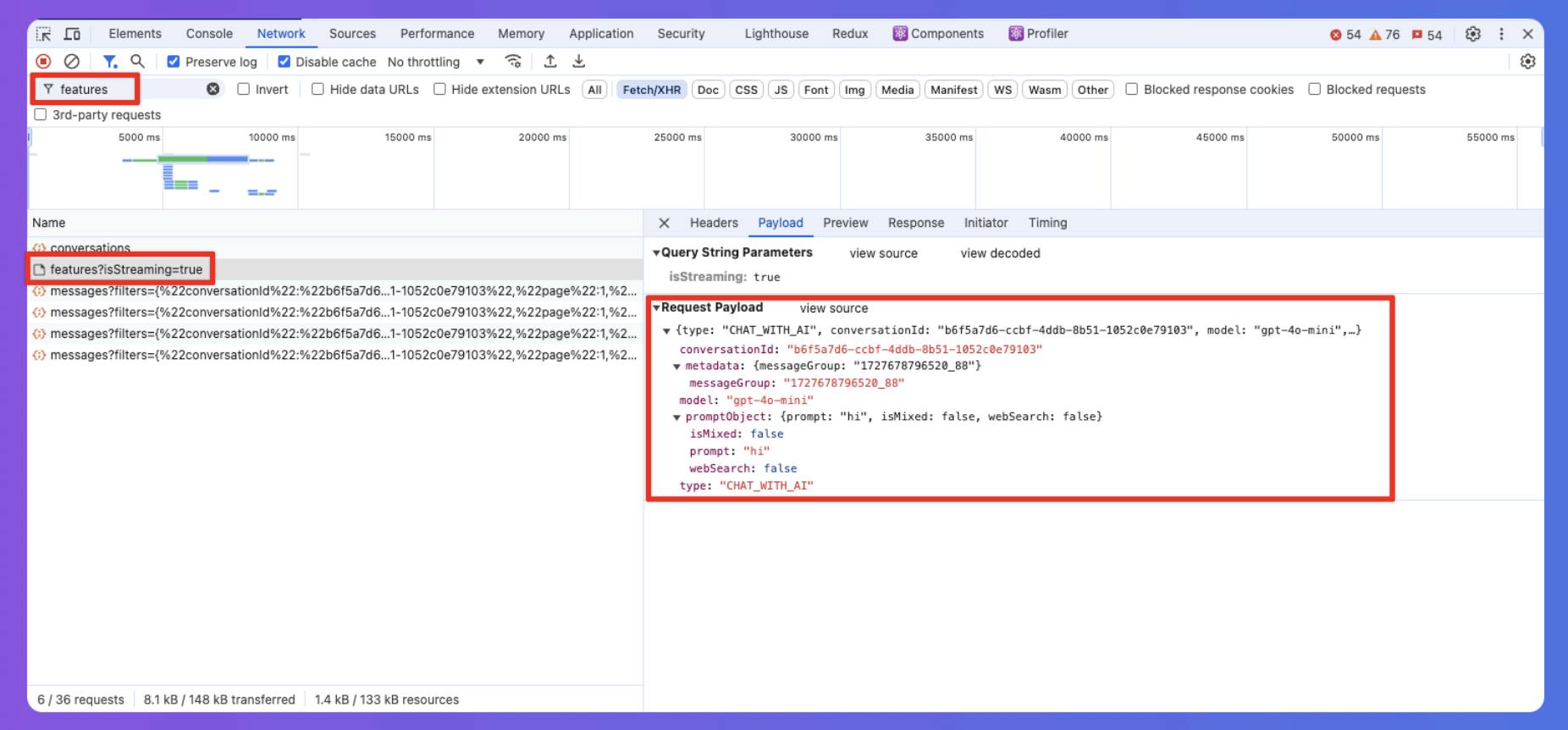Click the red error count badge
The height and width of the screenshot is (730, 1568).
point(1345,35)
